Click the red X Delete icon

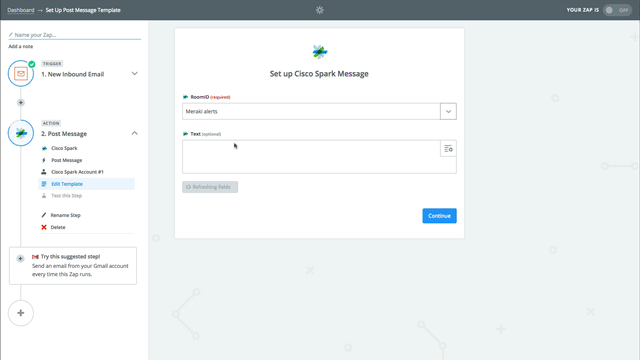click(x=44, y=227)
